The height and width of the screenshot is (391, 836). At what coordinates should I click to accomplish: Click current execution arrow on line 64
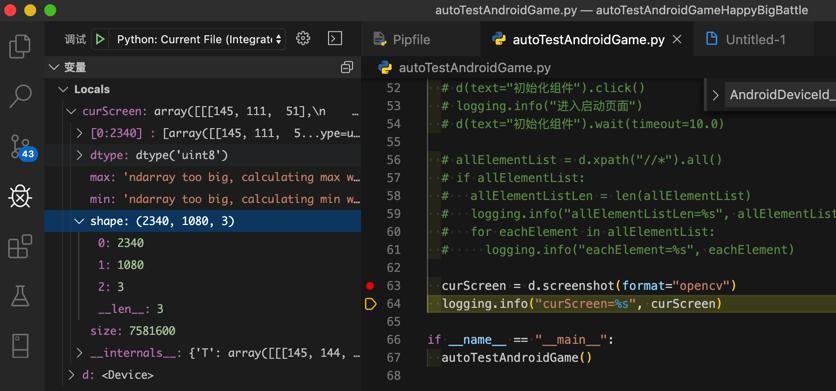pos(370,304)
